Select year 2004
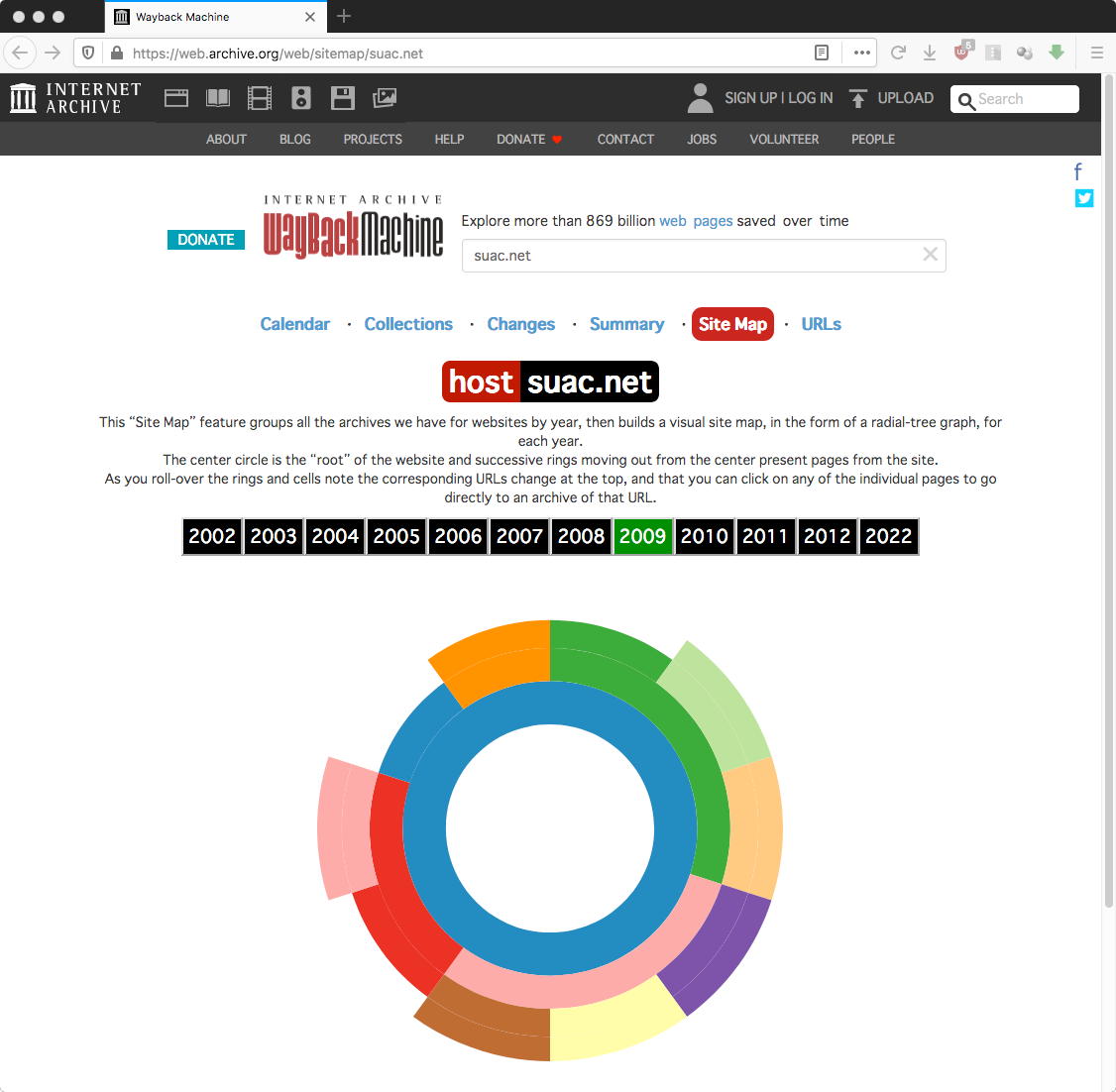Viewport: 1116px width, 1092px height. point(335,536)
